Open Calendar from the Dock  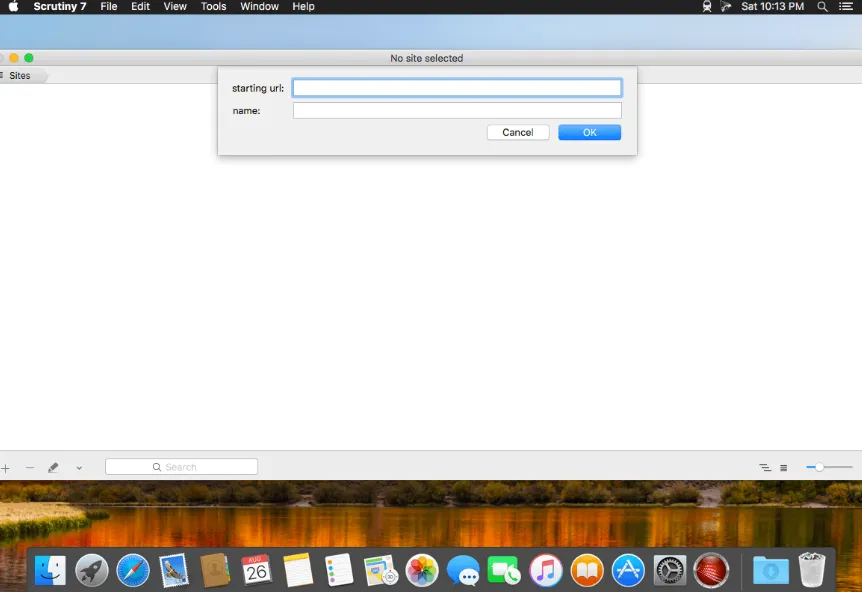click(256, 570)
